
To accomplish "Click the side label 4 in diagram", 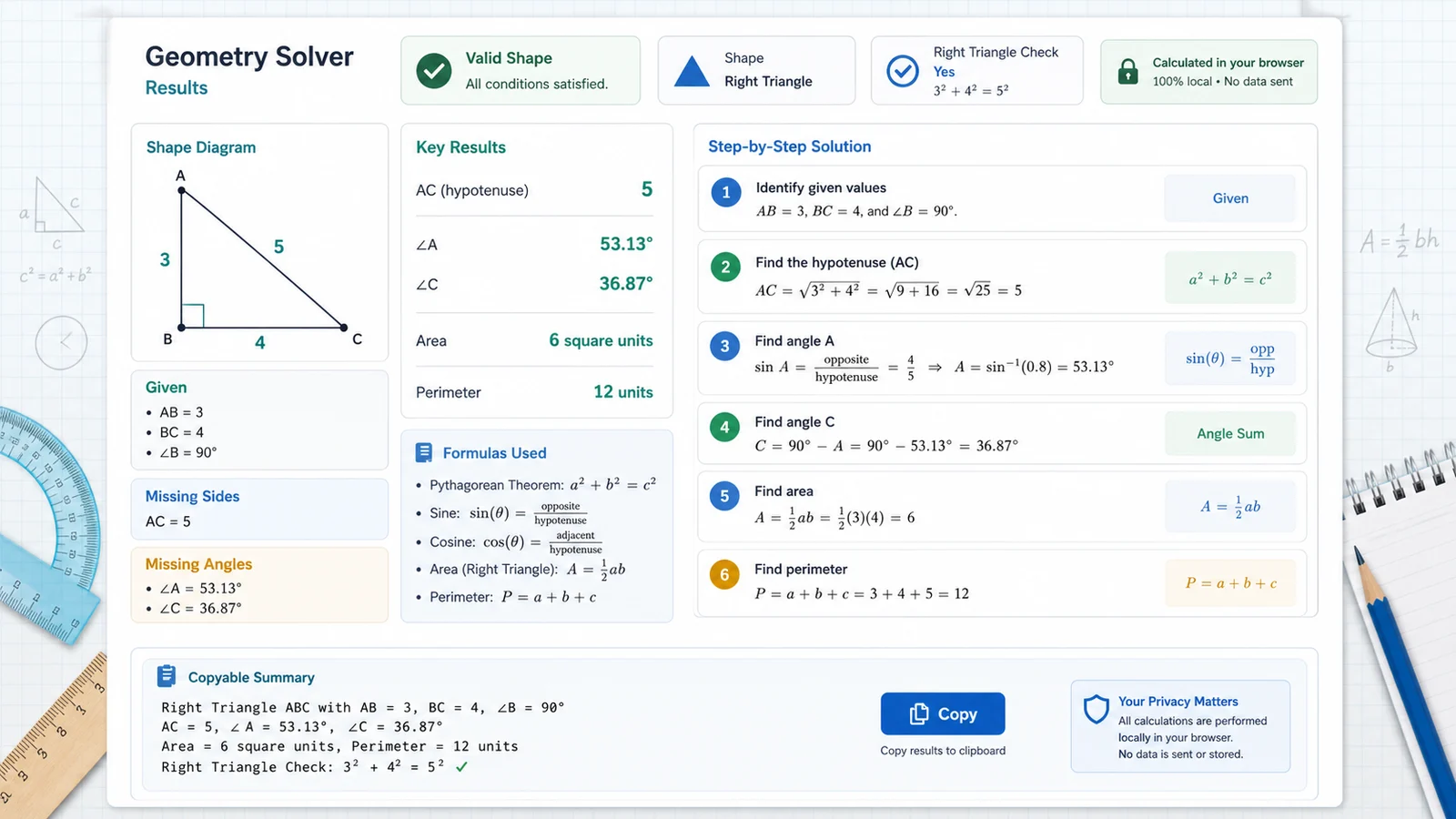I will [x=260, y=343].
